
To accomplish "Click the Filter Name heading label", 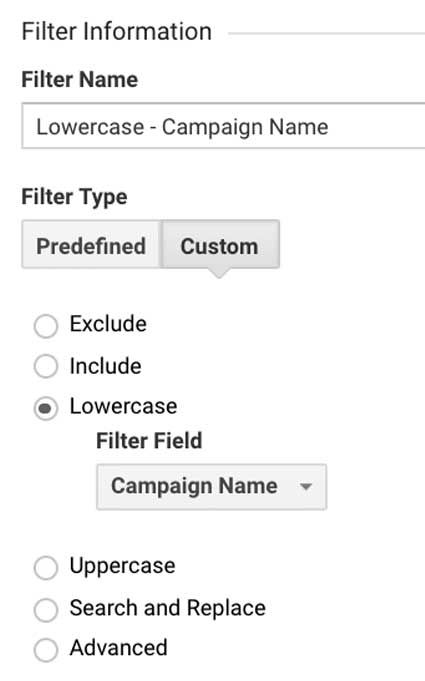I will pyautogui.click(x=80, y=79).
